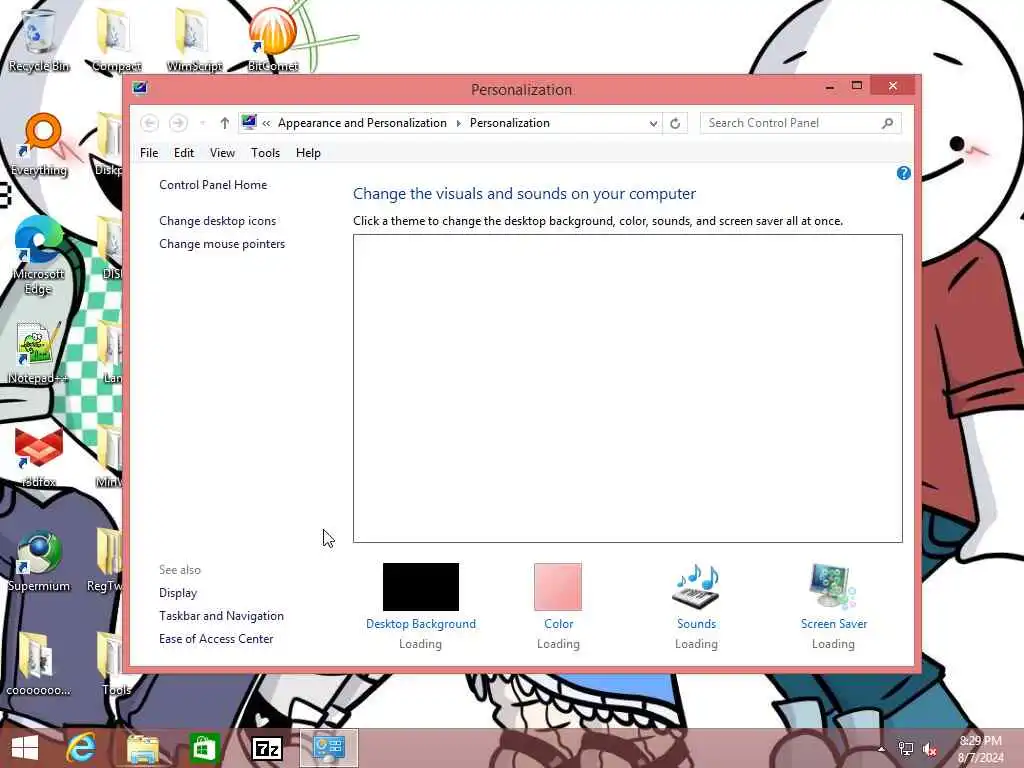Image resolution: width=1024 pixels, height=768 pixels.
Task: Launch BitComet from the desktop
Action: 272,38
